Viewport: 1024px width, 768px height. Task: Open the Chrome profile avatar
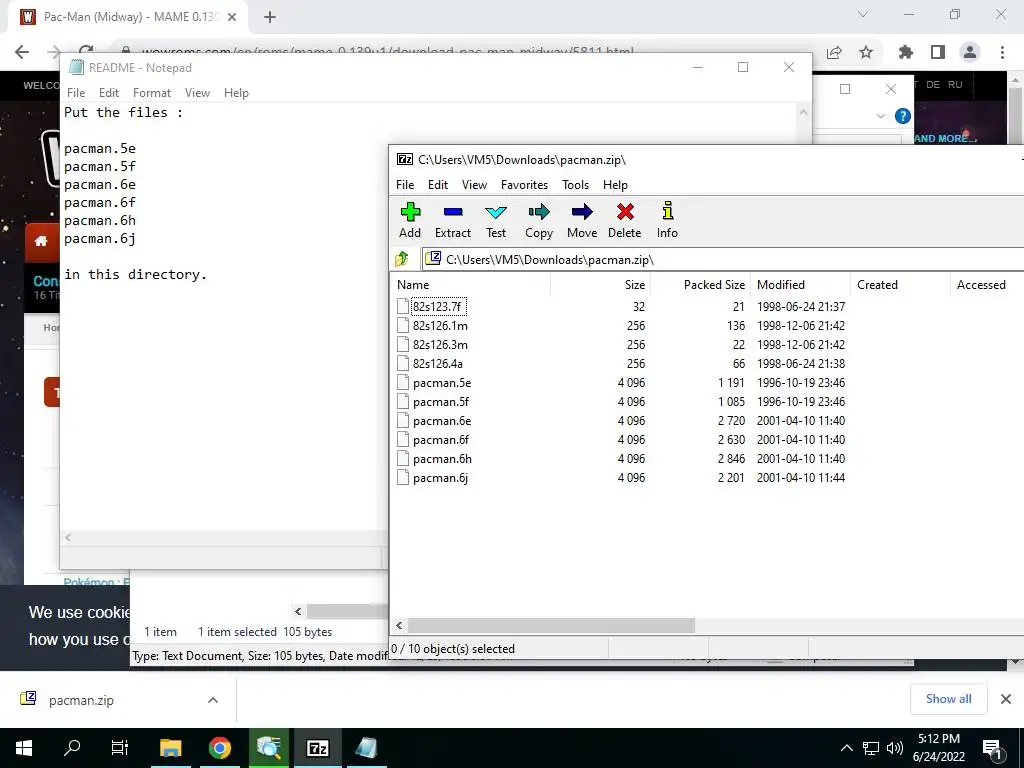[970, 52]
